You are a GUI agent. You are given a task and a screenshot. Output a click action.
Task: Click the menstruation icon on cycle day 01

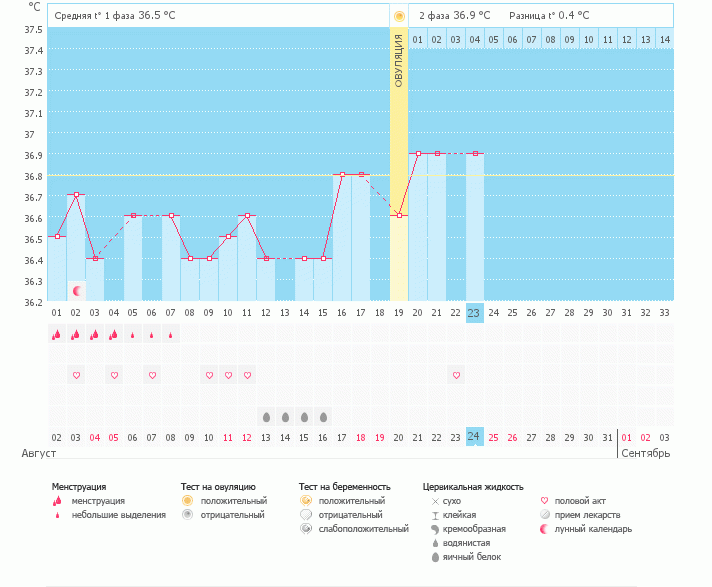tap(56, 336)
